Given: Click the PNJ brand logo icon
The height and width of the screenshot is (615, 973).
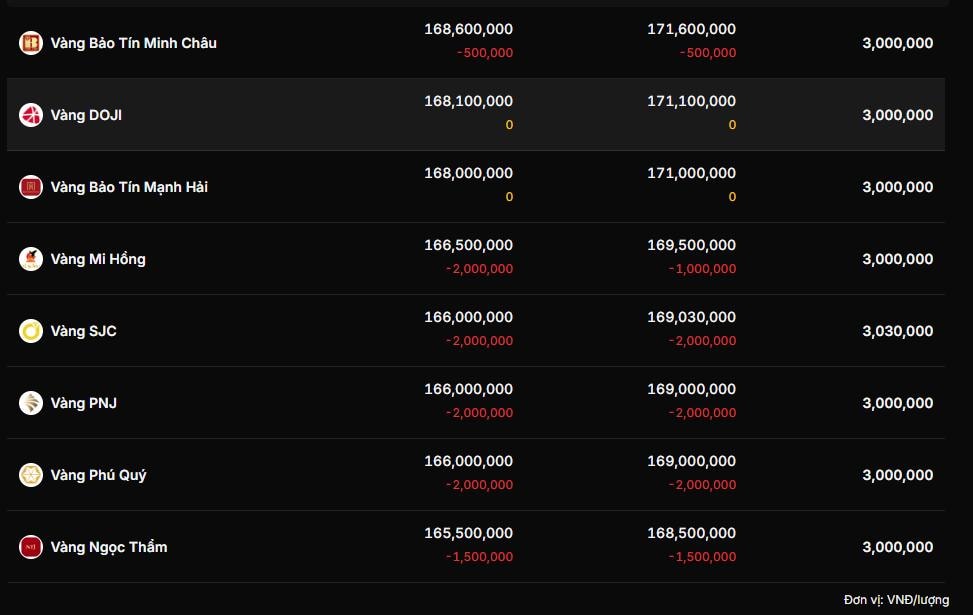Looking at the screenshot, I should point(31,403).
